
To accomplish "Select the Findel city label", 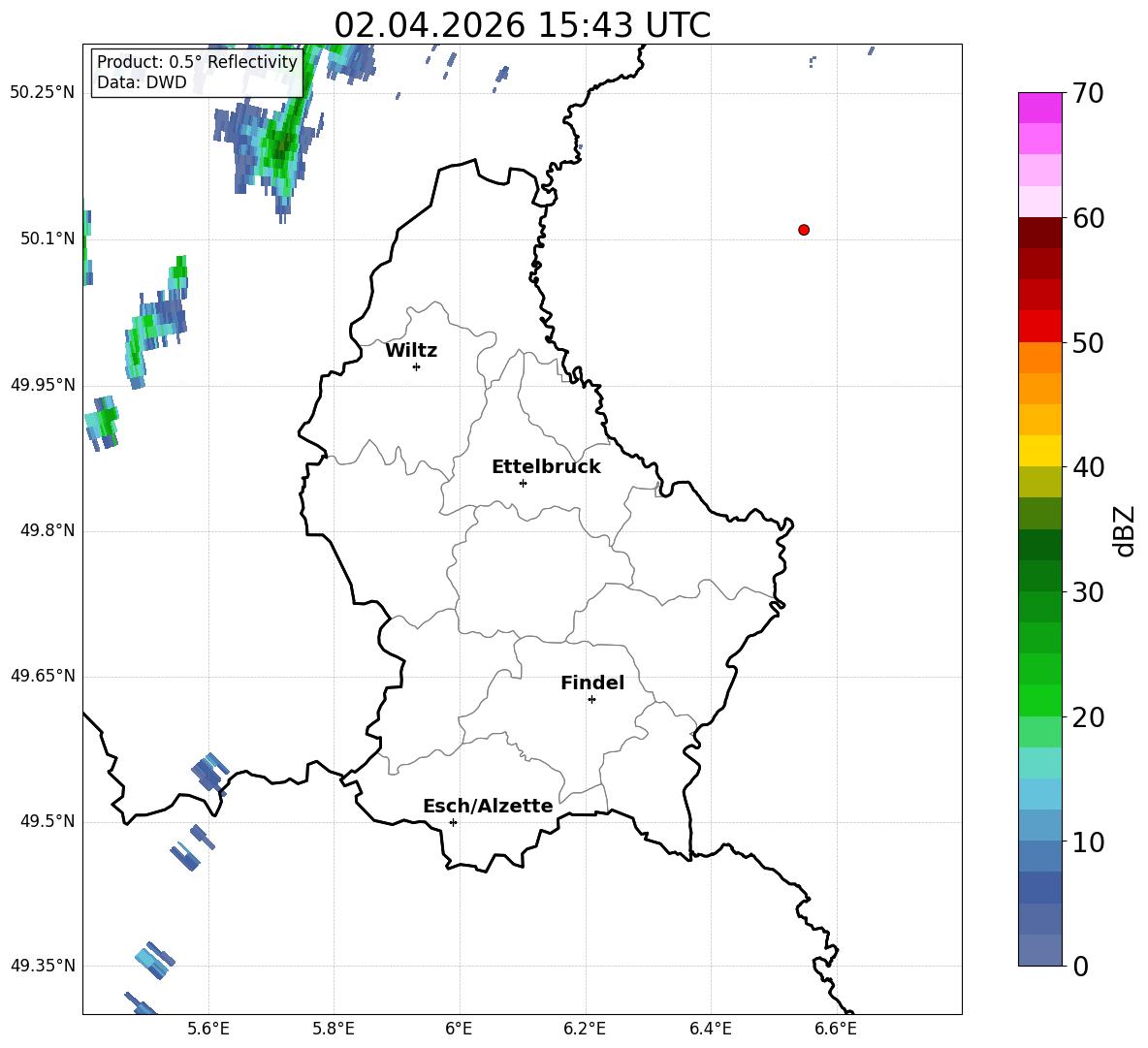I will [592, 683].
